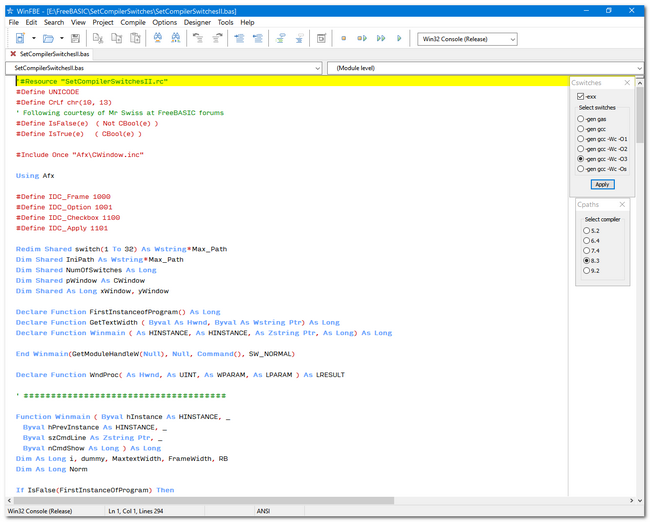Click the green Run executable arrow icon

tap(399, 39)
